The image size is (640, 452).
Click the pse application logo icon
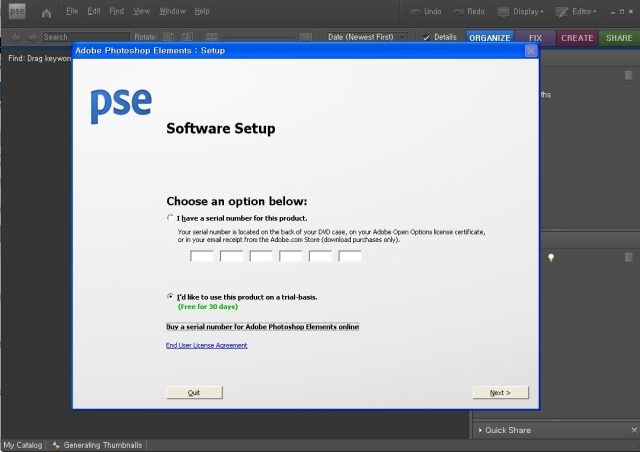17,11
